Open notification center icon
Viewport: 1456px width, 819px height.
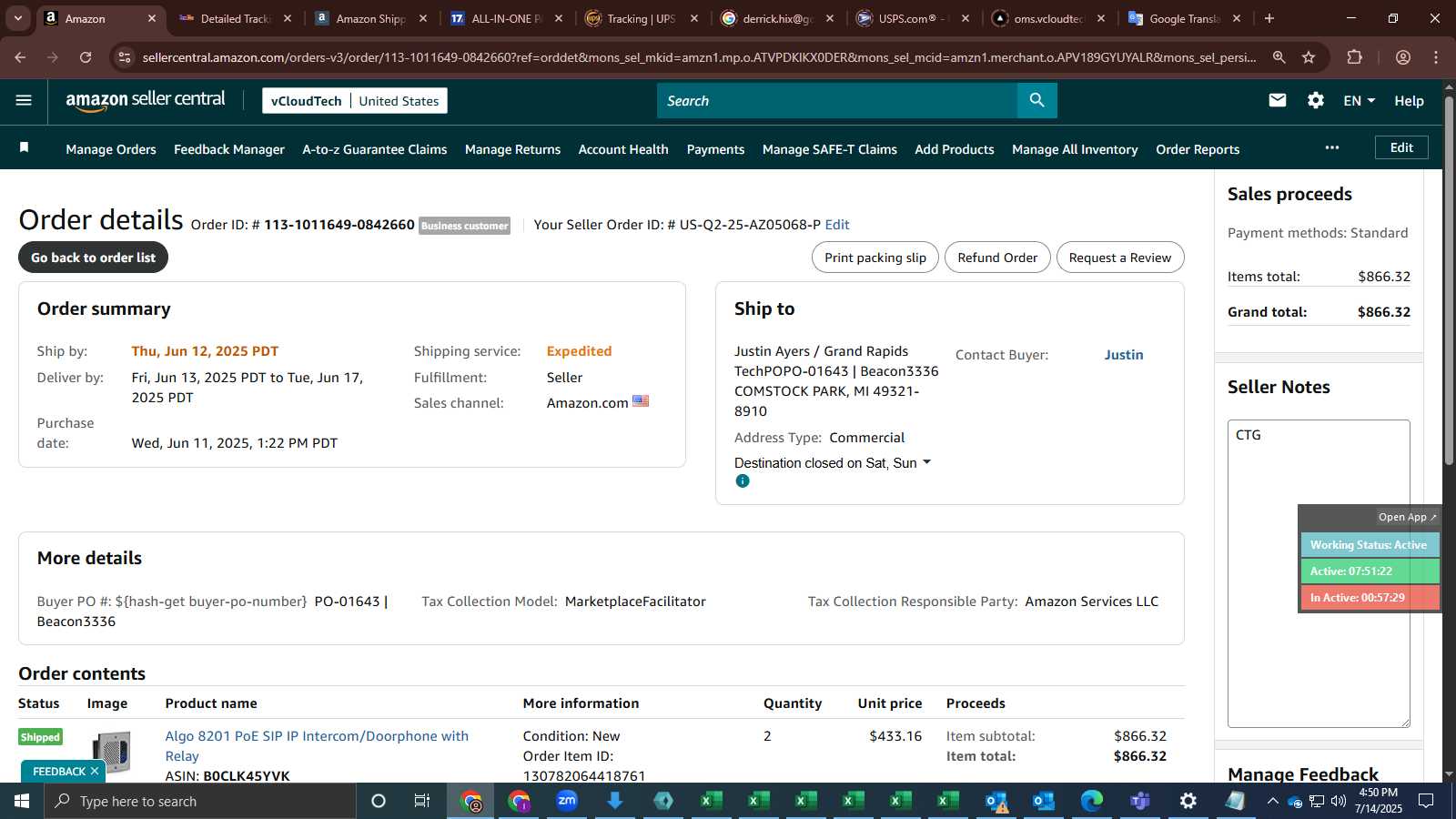pos(1427,801)
